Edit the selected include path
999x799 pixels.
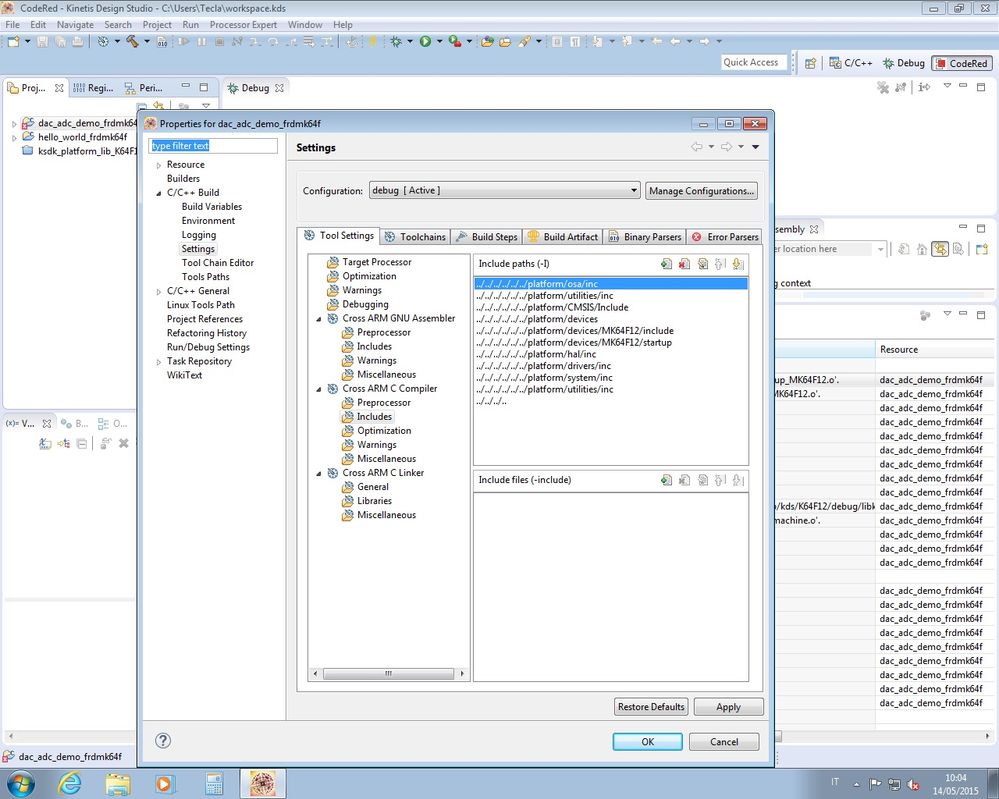[x=703, y=264]
